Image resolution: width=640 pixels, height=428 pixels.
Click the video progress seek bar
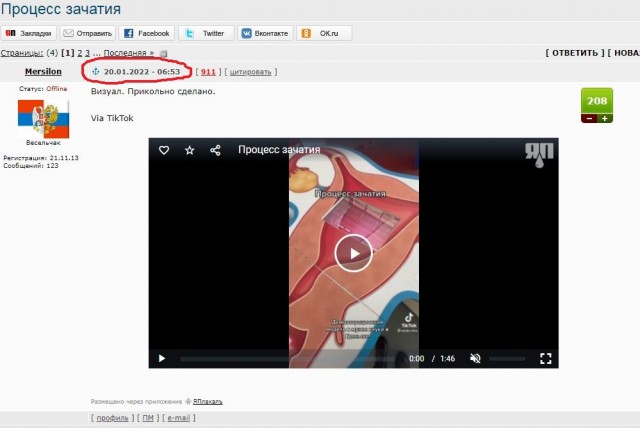point(288,359)
